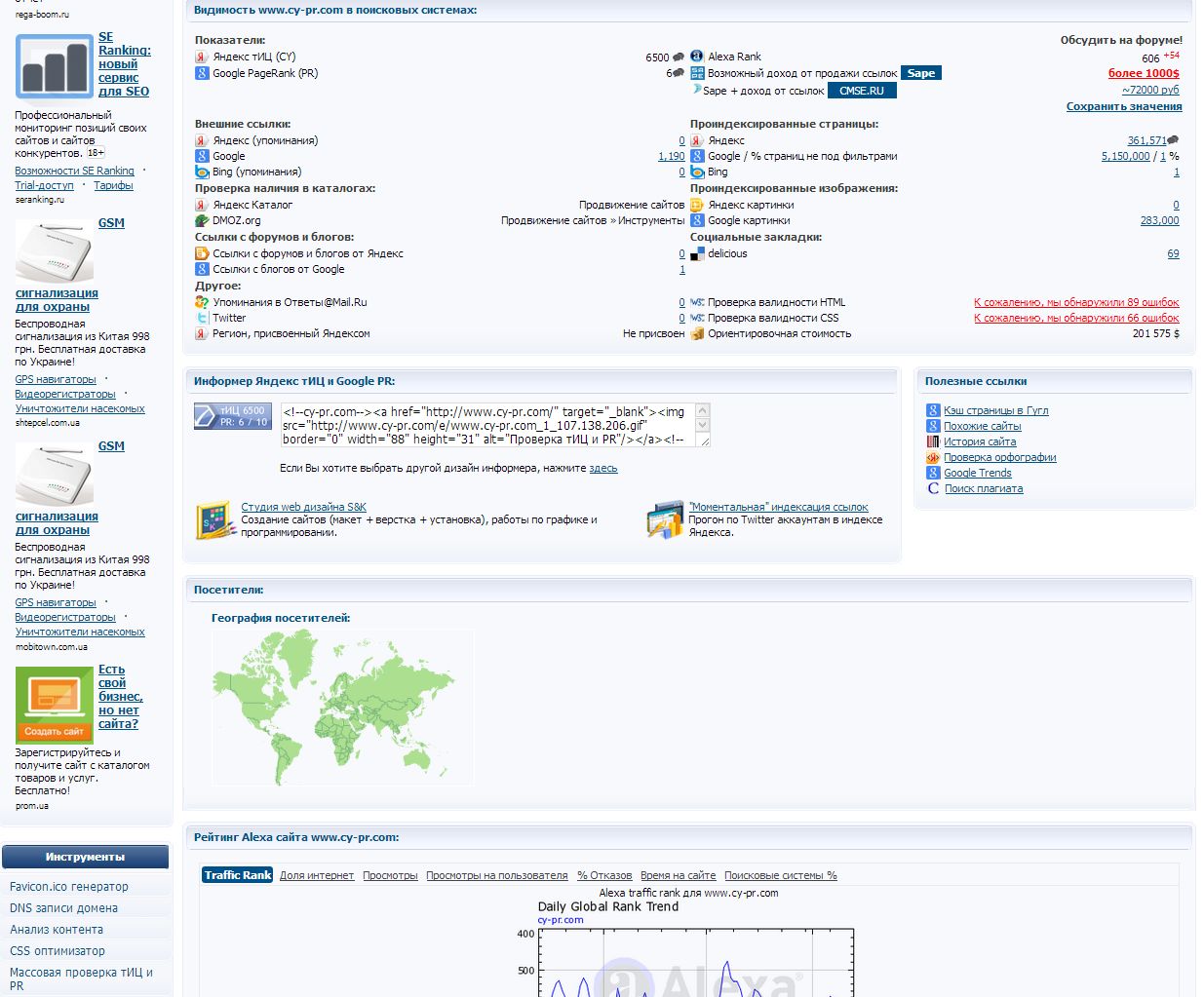Select the Traffic Rank tab
1204x997 pixels.
click(x=237, y=875)
